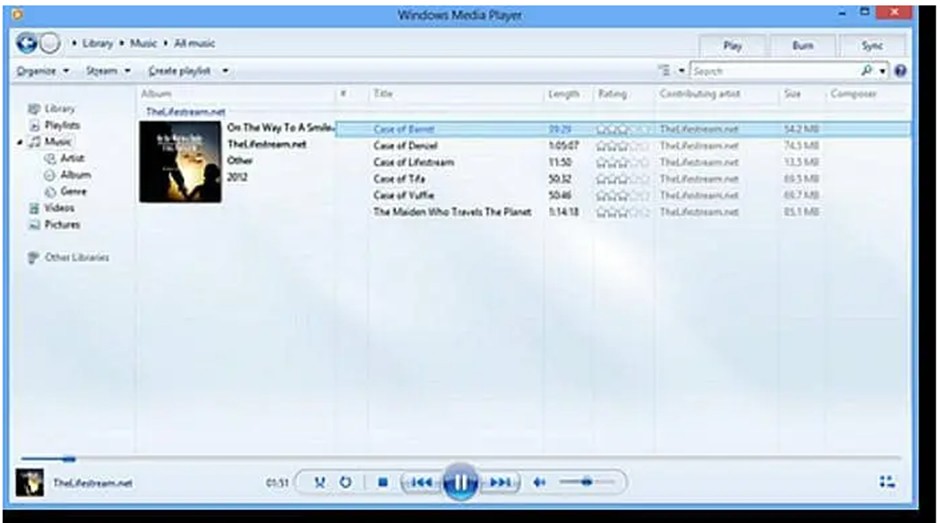Sort by the Length column header

point(563,94)
